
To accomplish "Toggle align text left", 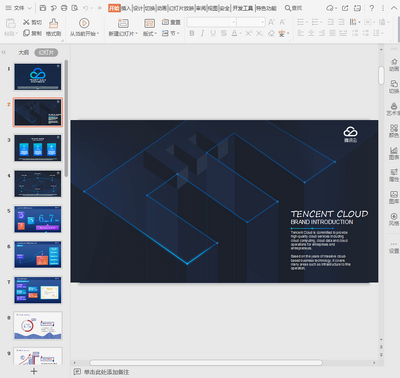I will click(x=301, y=33).
